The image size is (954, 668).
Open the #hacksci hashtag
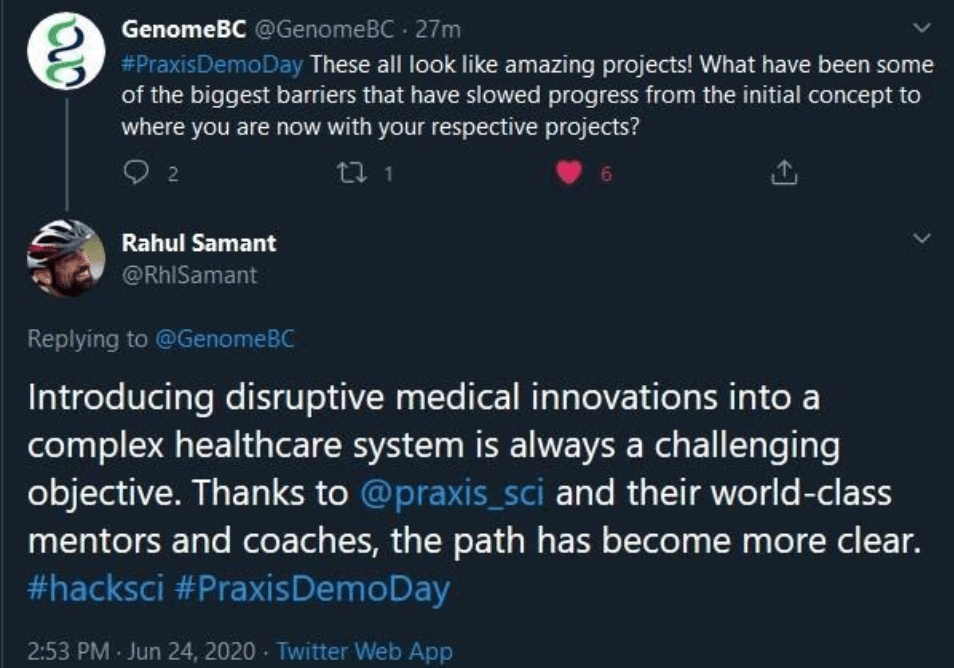(93, 589)
